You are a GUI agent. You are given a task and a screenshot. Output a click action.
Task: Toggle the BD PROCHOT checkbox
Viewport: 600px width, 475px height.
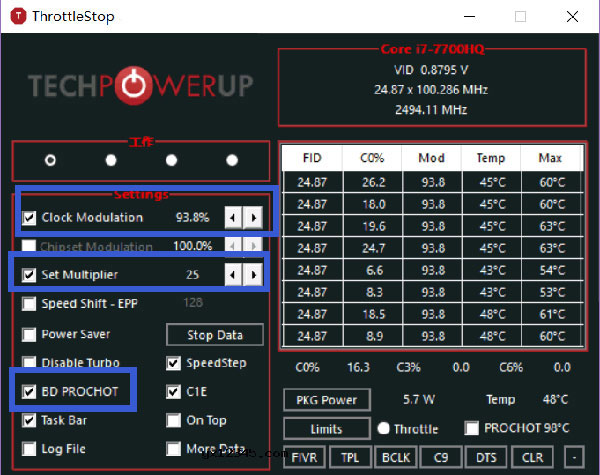pos(29,392)
